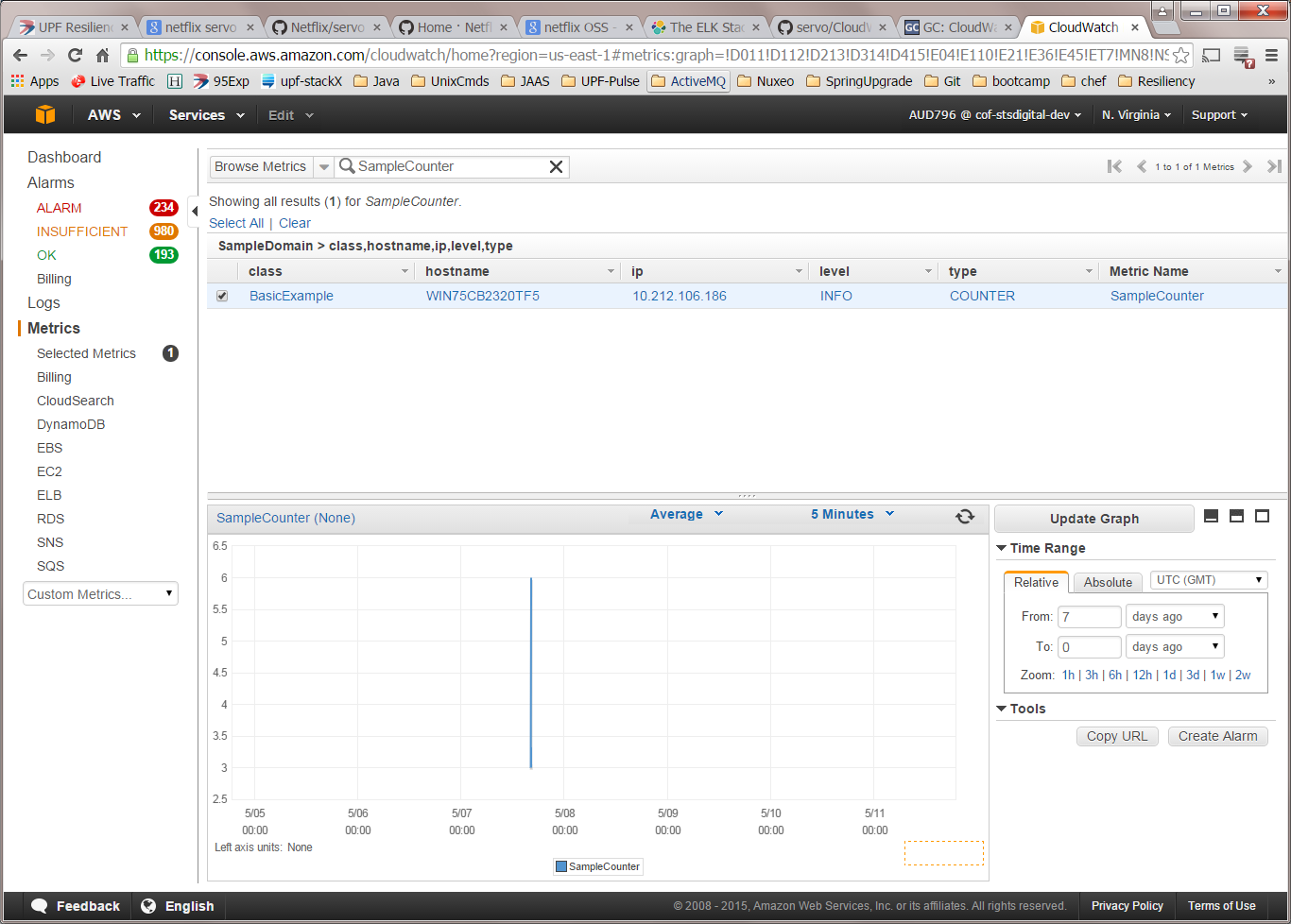Click the Clear link
The width and height of the screenshot is (1291, 924).
[295, 223]
